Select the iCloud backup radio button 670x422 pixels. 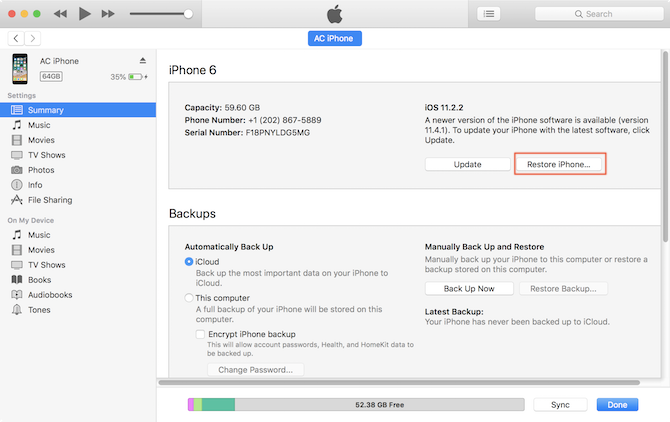189,261
